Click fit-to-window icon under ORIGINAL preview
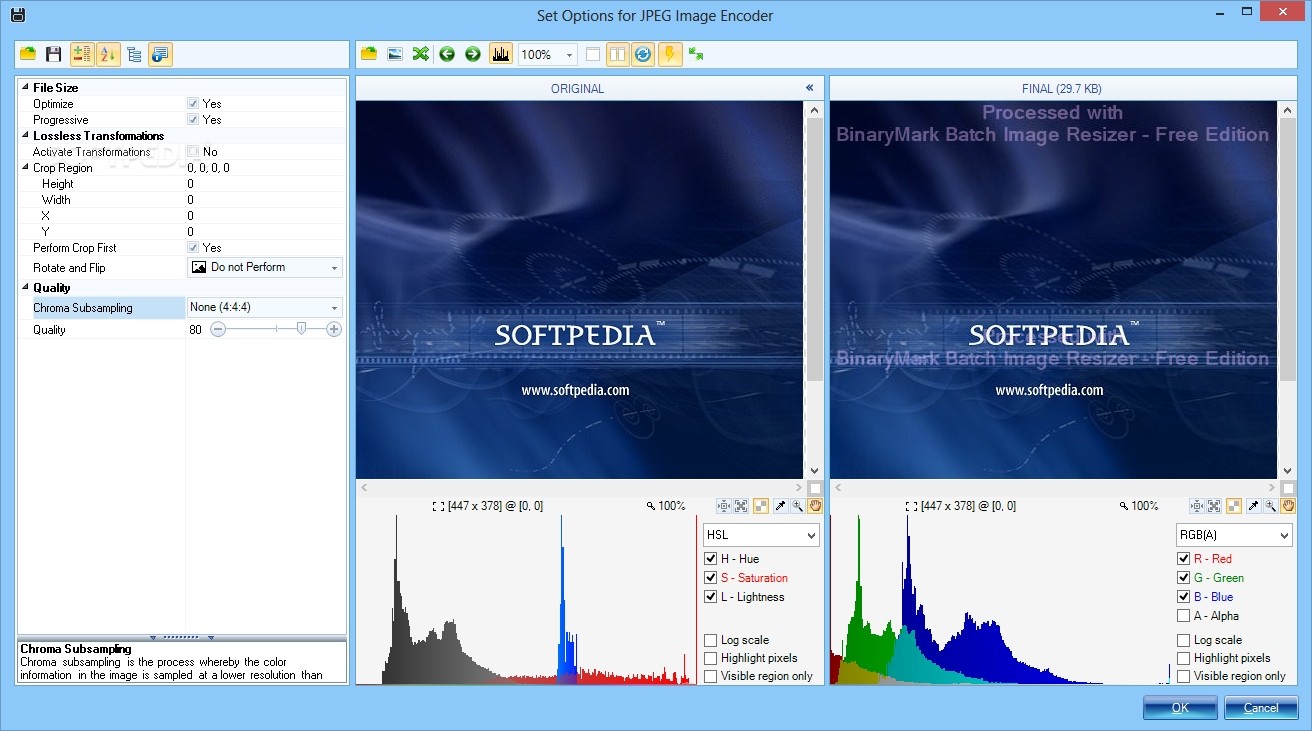The width and height of the screenshot is (1312, 731). [741, 506]
